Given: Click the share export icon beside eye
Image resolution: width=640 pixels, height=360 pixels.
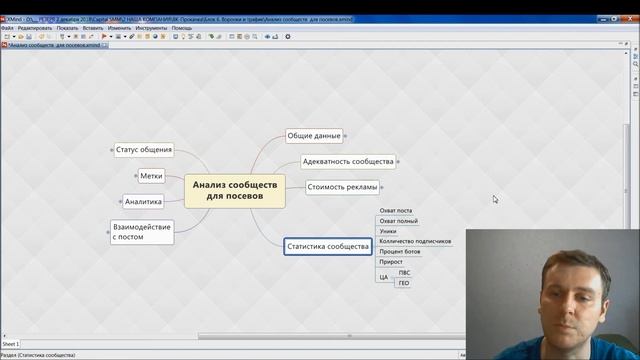Looking at the screenshot, I should click(275, 37).
